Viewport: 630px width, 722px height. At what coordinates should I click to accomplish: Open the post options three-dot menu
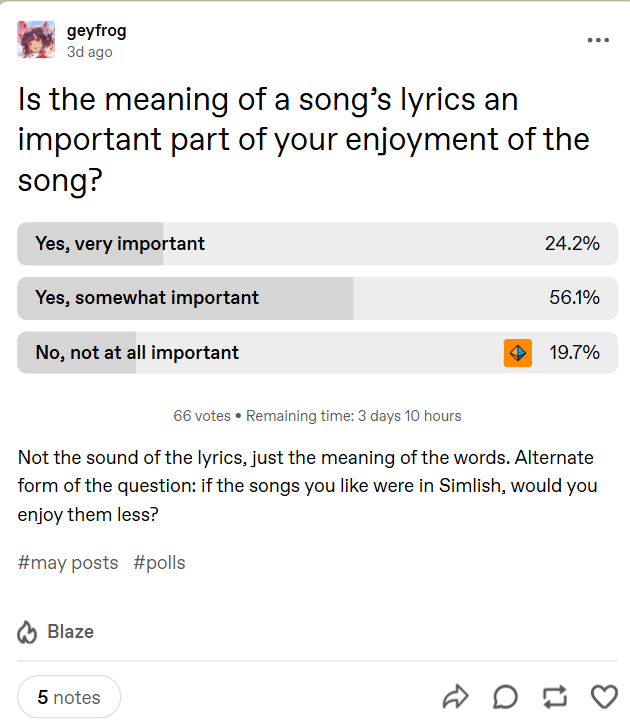598,40
